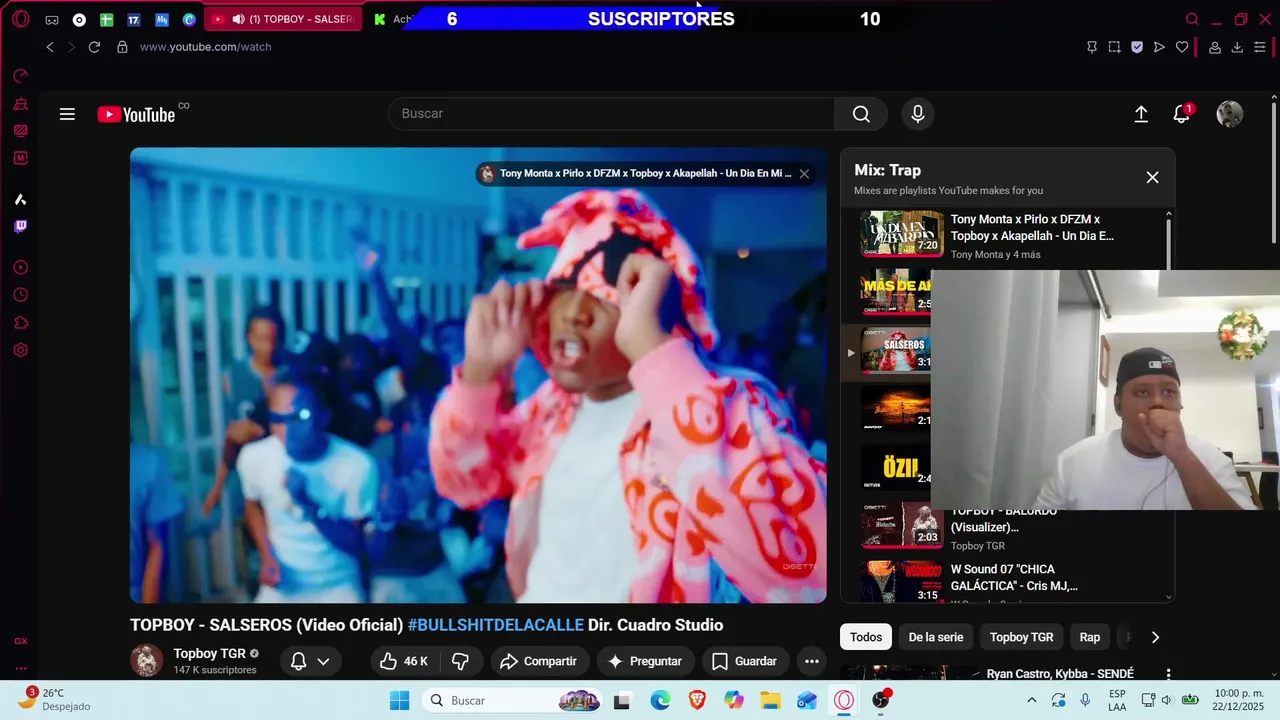This screenshot has height=720, width=1280.
Task: Open the YouTube create/upload icon
Action: click(1141, 114)
